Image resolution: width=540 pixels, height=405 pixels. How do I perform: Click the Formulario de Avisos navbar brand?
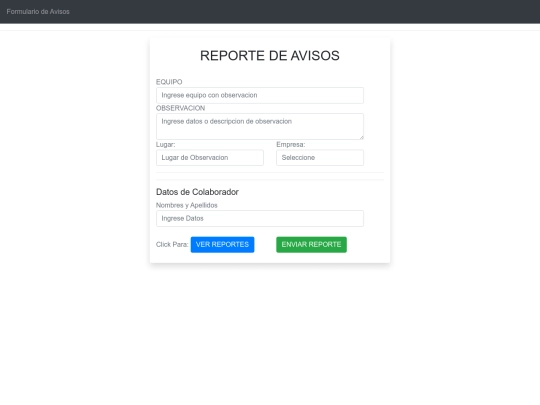pyautogui.click(x=38, y=12)
